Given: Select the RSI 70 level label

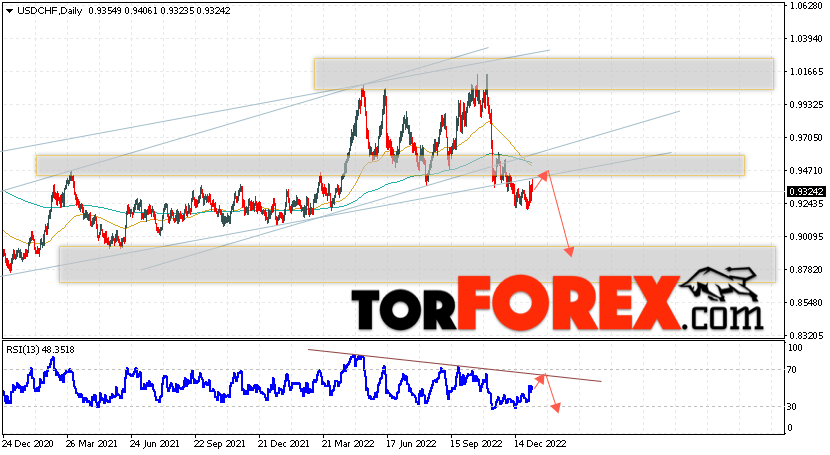Looking at the screenshot, I should pyautogui.click(x=792, y=370).
